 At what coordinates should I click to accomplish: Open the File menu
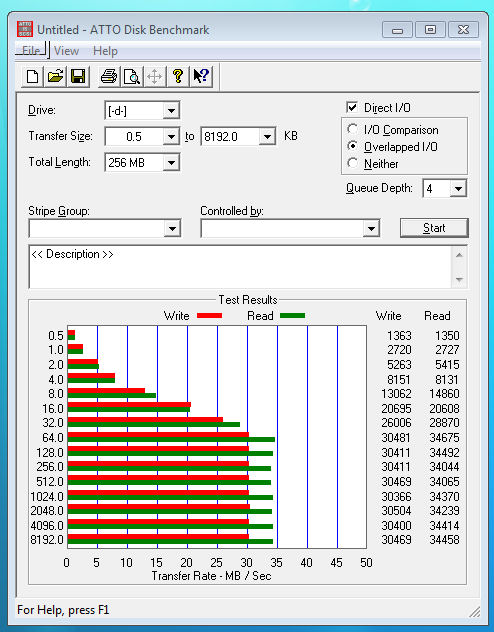coord(31,51)
